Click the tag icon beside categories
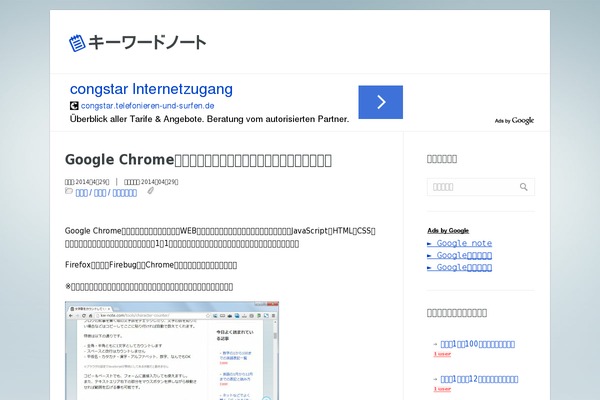 150,191
